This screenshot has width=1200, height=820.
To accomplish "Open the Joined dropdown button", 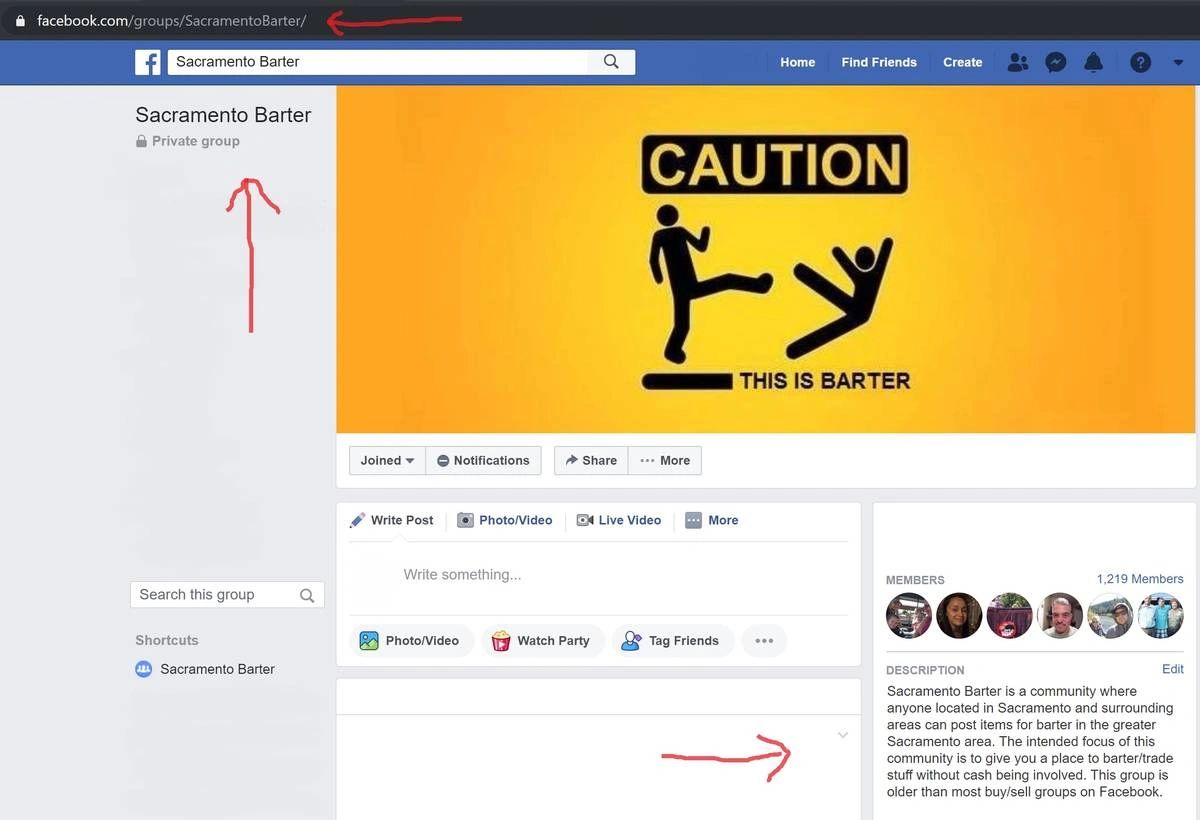I will point(387,460).
